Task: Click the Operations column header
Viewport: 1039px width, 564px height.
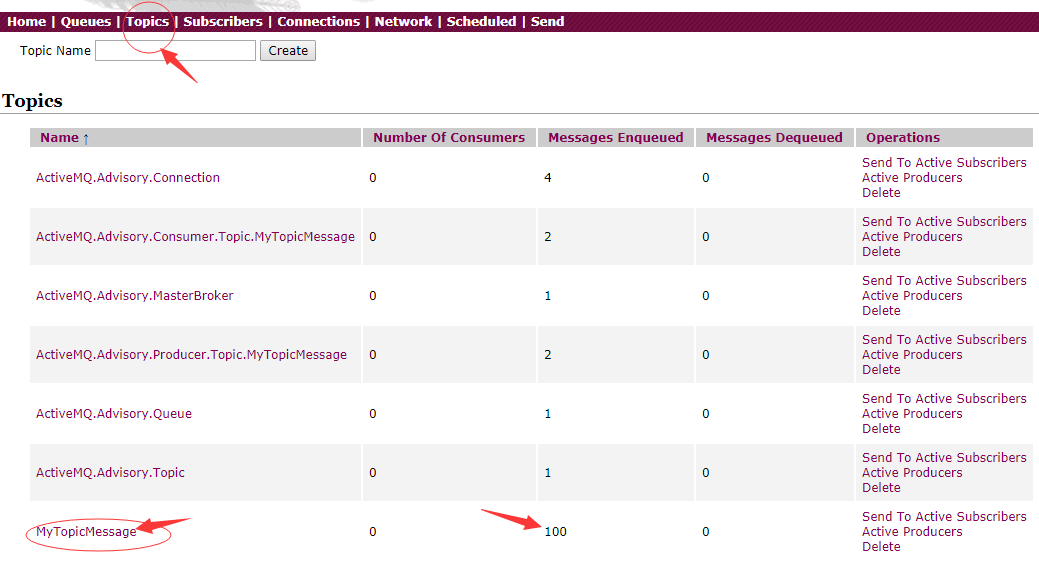Action: pos(902,137)
